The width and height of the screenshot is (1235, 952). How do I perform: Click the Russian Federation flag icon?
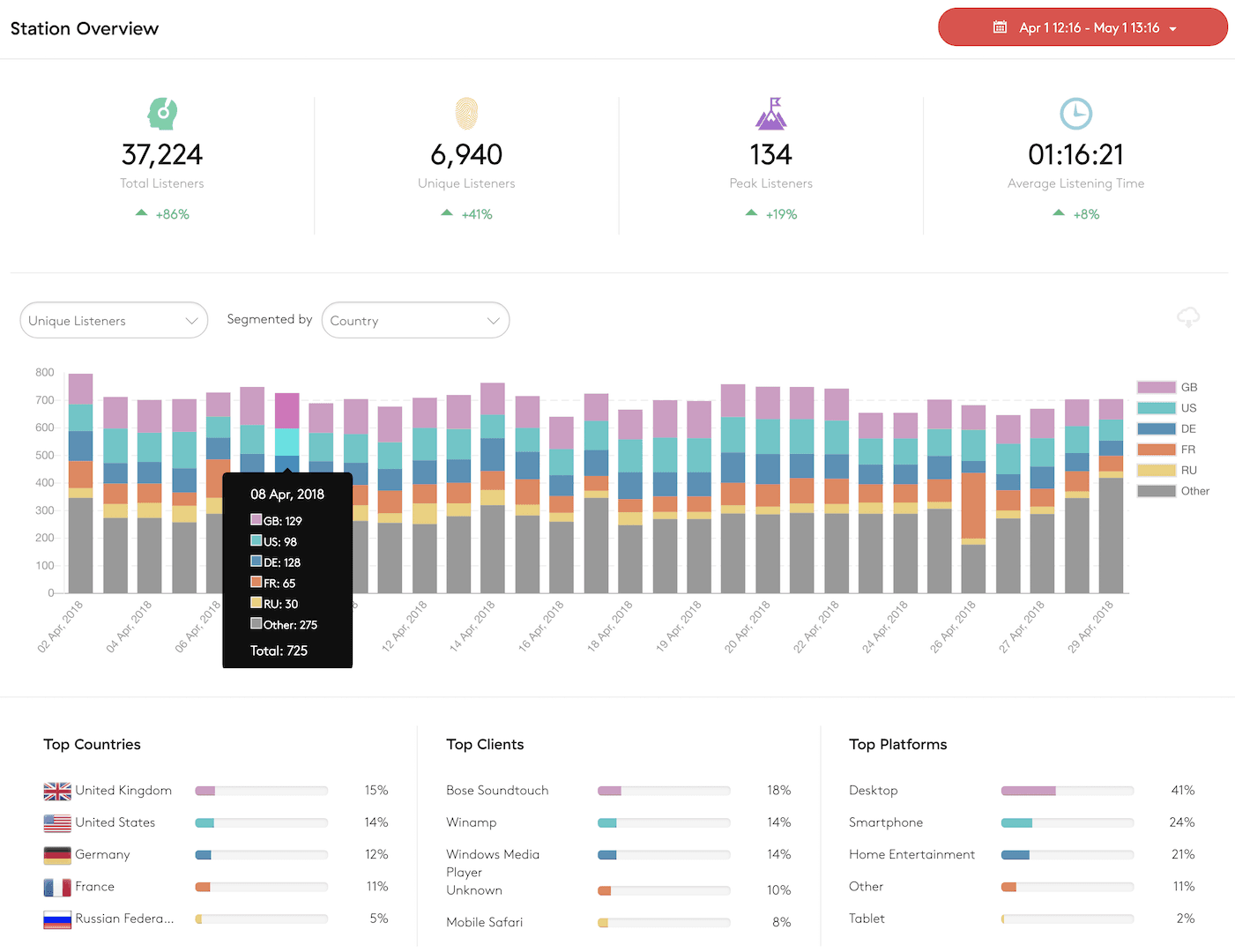point(57,919)
